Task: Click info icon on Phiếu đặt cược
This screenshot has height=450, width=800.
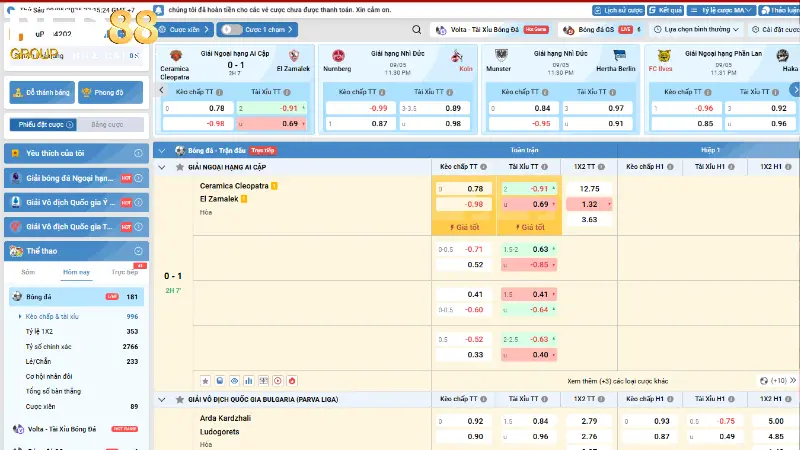Action: pyautogui.click(x=70, y=124)
